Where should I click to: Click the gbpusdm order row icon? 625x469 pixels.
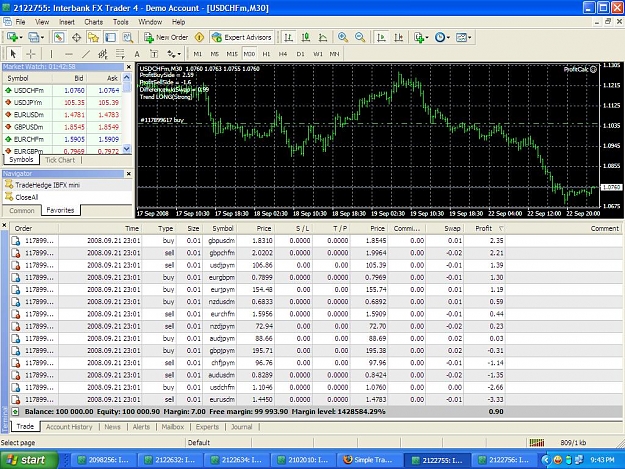coord(16,241)
